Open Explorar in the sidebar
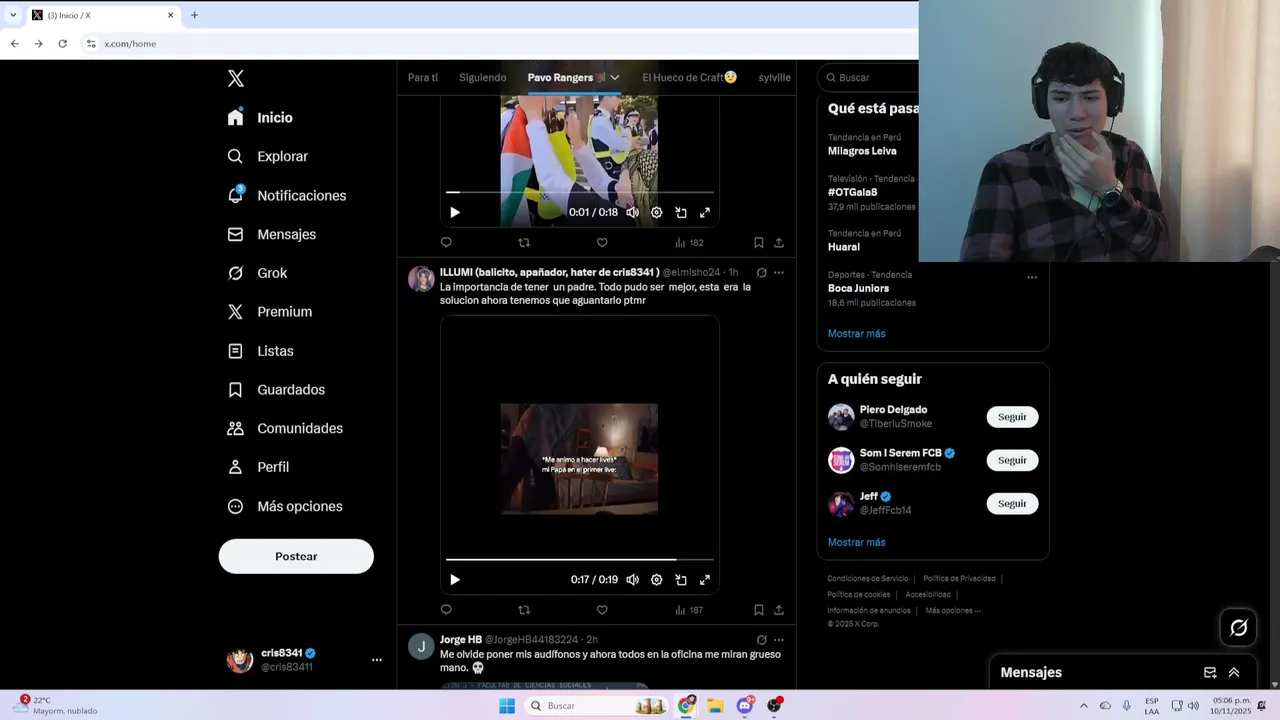This screenshot has height=720, width=1280. 267,156
